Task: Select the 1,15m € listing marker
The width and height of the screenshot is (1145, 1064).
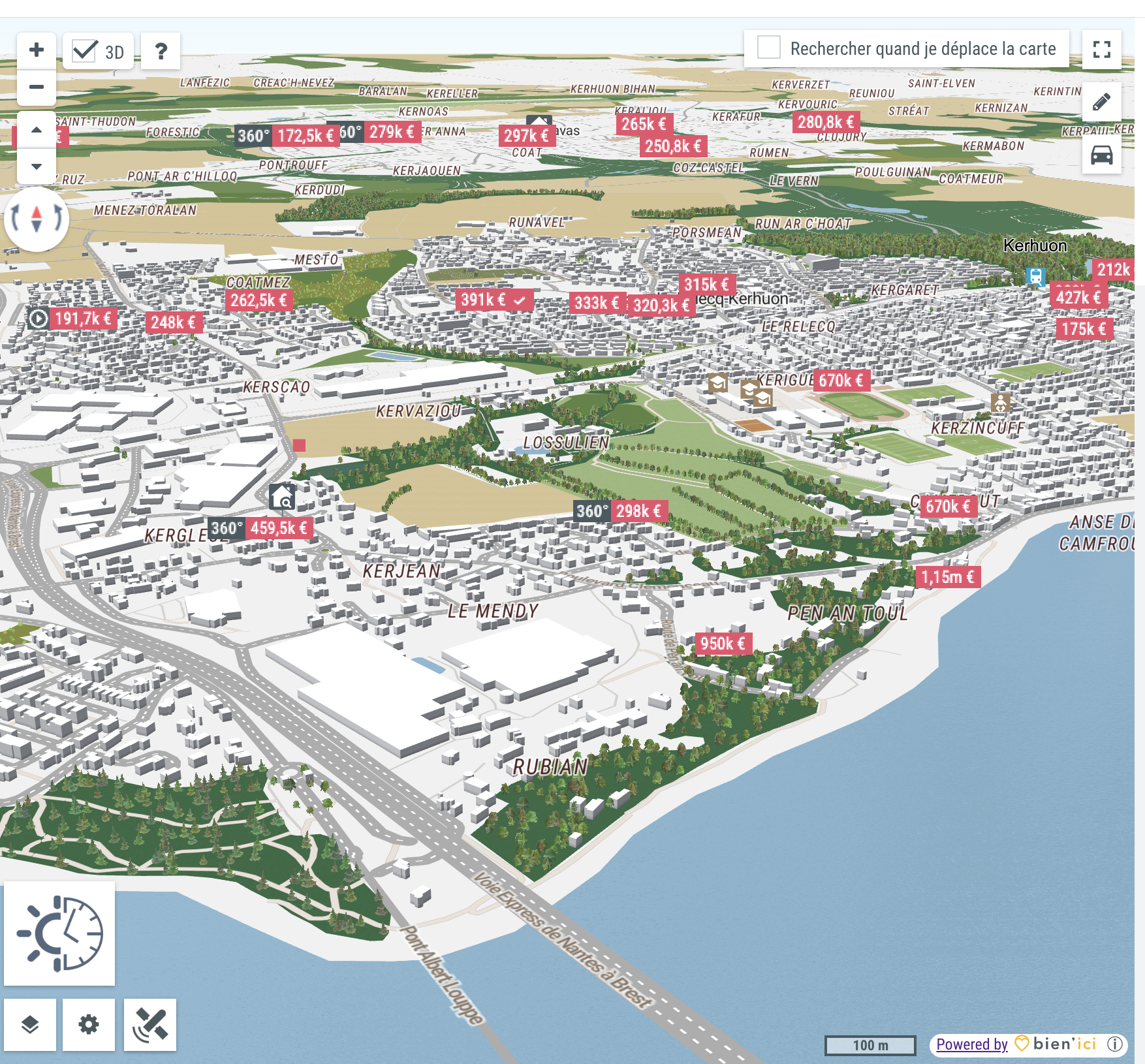Action: tap(947, 577)
